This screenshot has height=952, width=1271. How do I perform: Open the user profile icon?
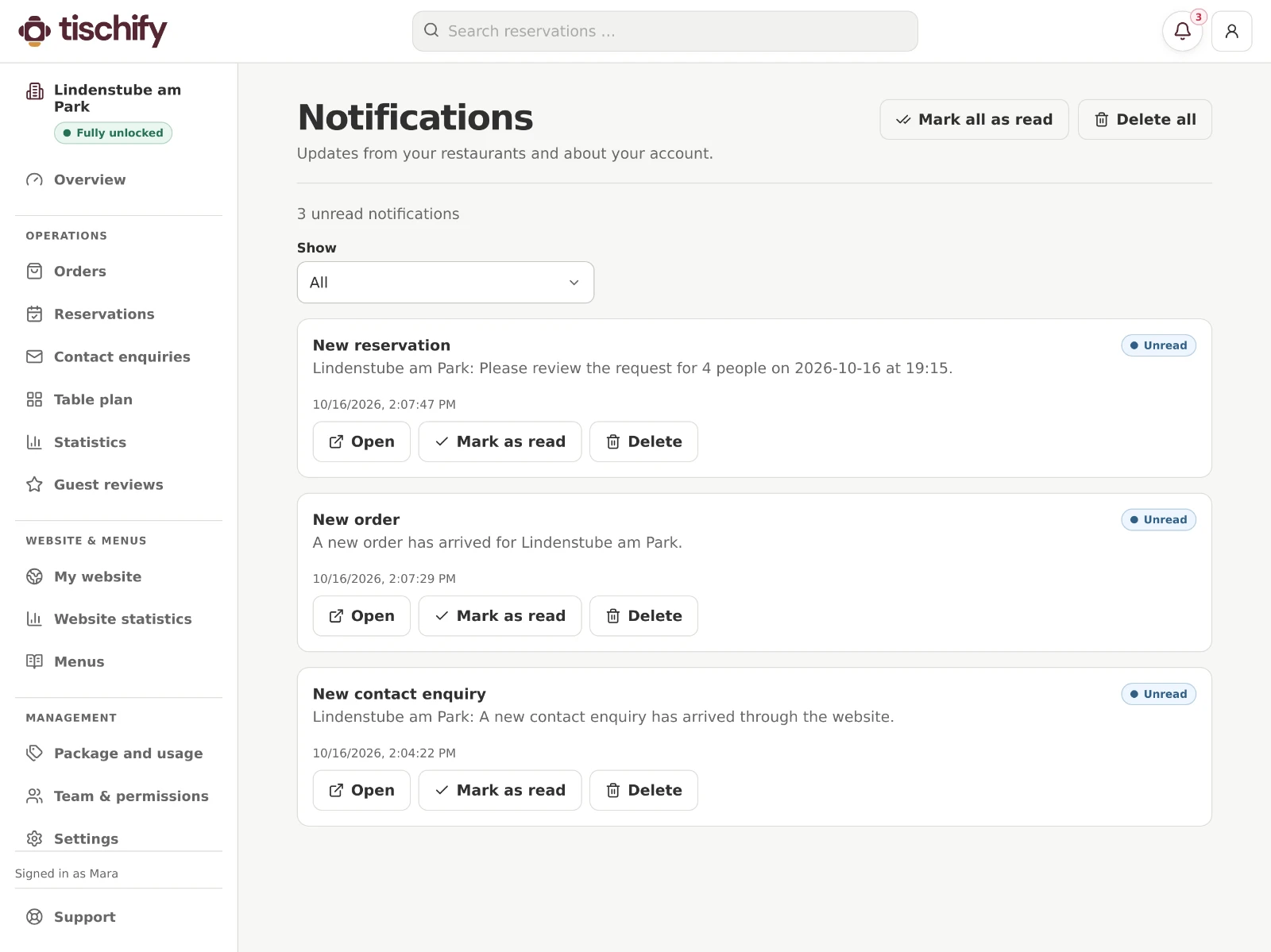pos(1231,31)
